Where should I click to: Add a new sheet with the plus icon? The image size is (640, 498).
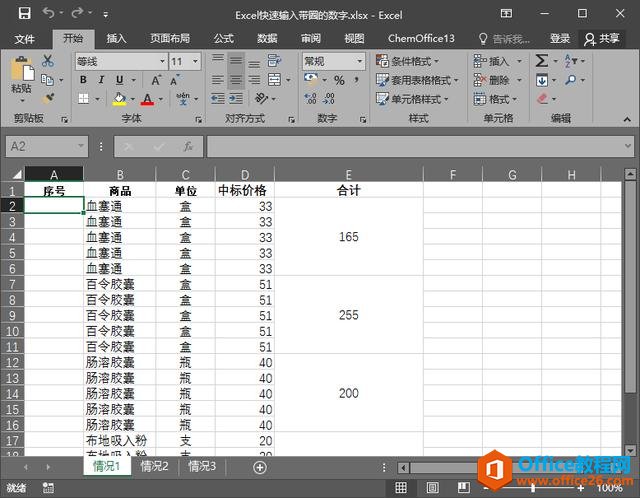pos(260,467)
